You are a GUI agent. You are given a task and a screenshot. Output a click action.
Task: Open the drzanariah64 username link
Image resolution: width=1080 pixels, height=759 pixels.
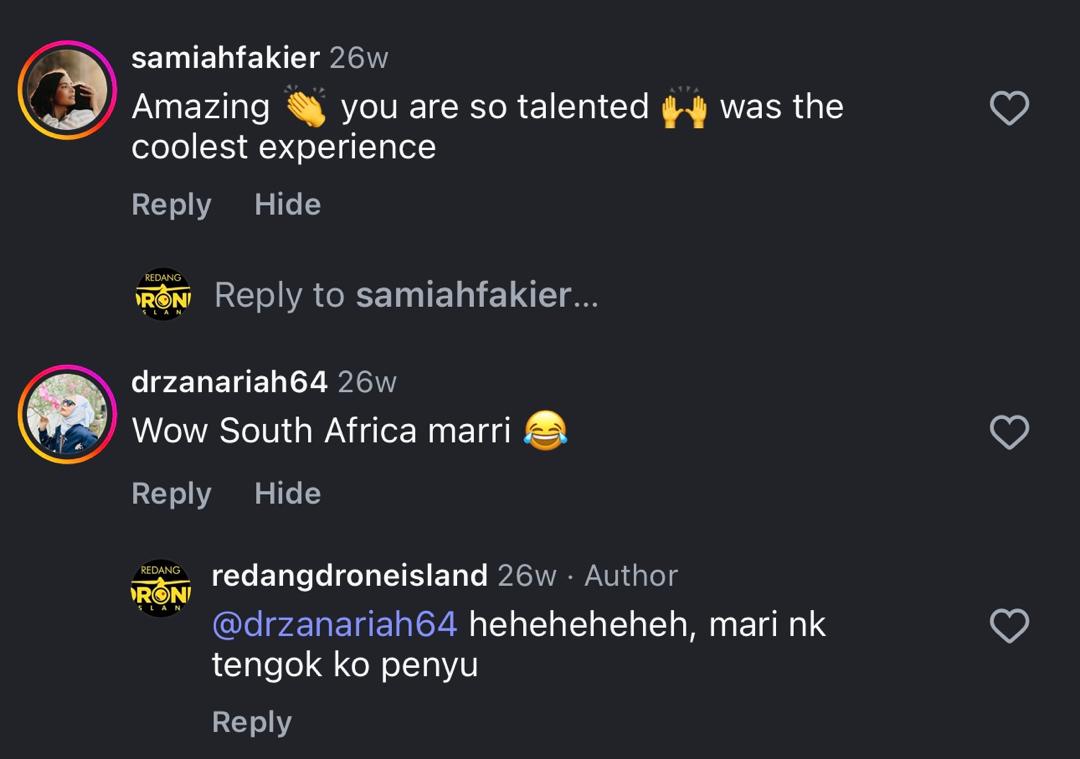tap(229, 382)
